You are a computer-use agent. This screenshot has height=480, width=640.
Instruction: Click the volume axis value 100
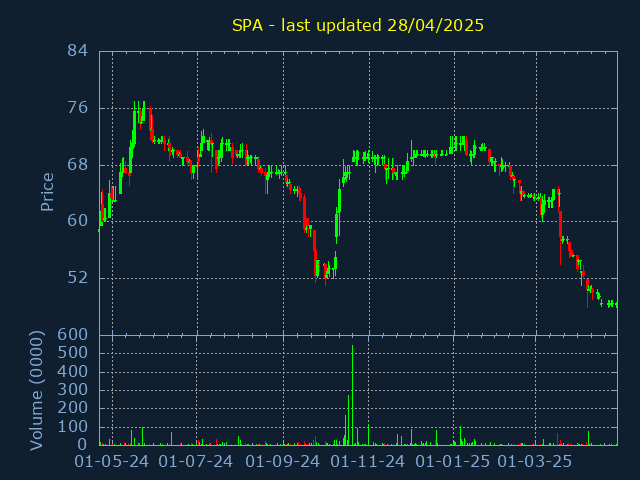(73, 427)
